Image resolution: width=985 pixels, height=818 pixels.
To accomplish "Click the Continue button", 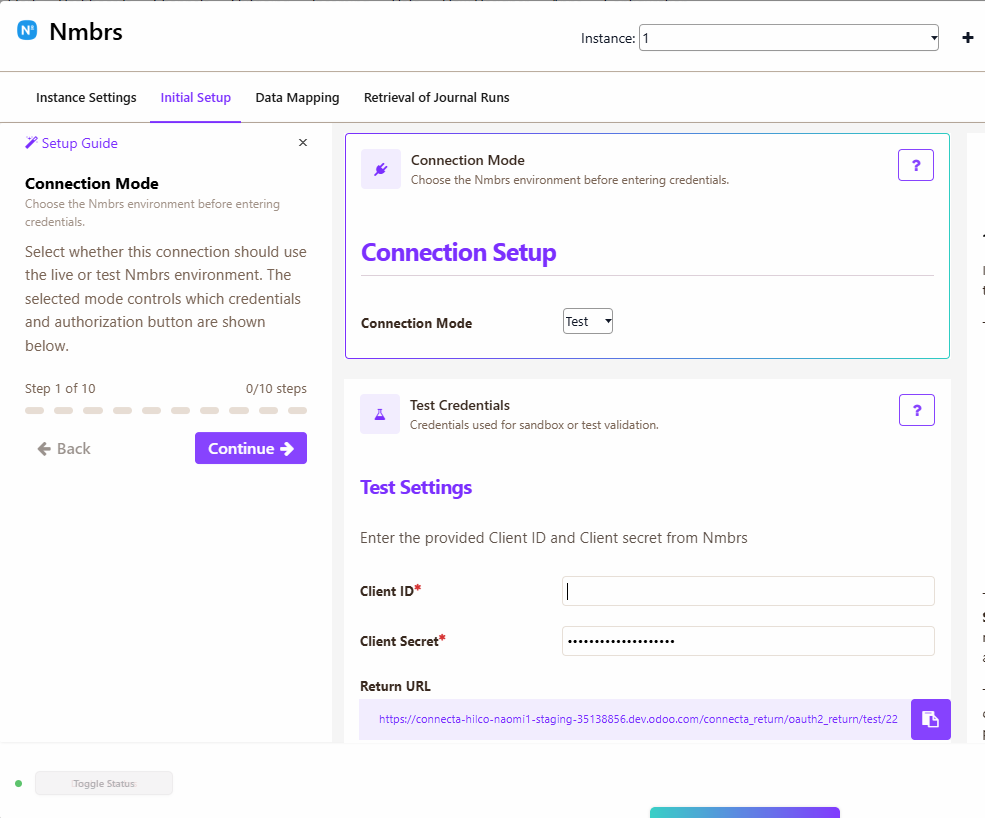I will (x=251, y=448).
